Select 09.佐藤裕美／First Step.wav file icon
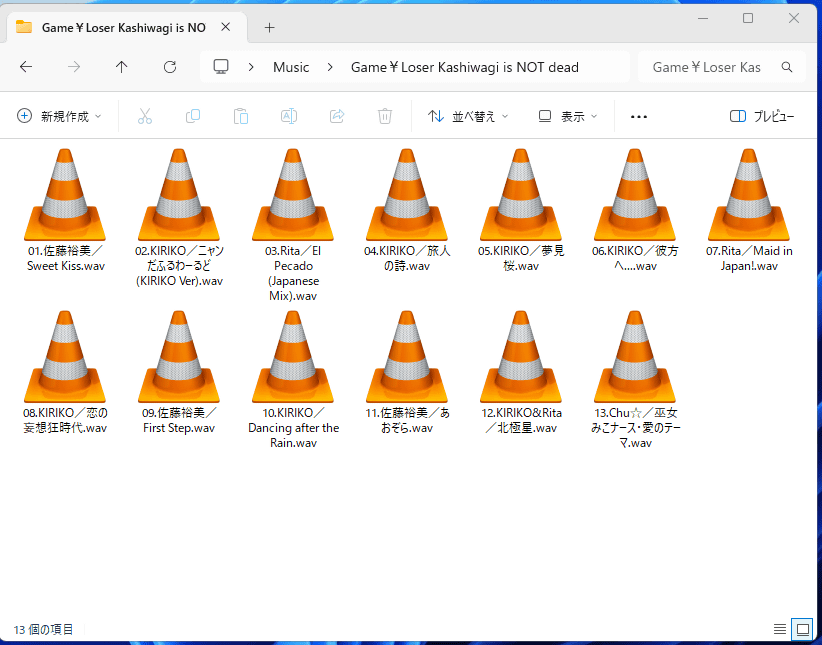 pyautogui.click(x=179, y=357)
